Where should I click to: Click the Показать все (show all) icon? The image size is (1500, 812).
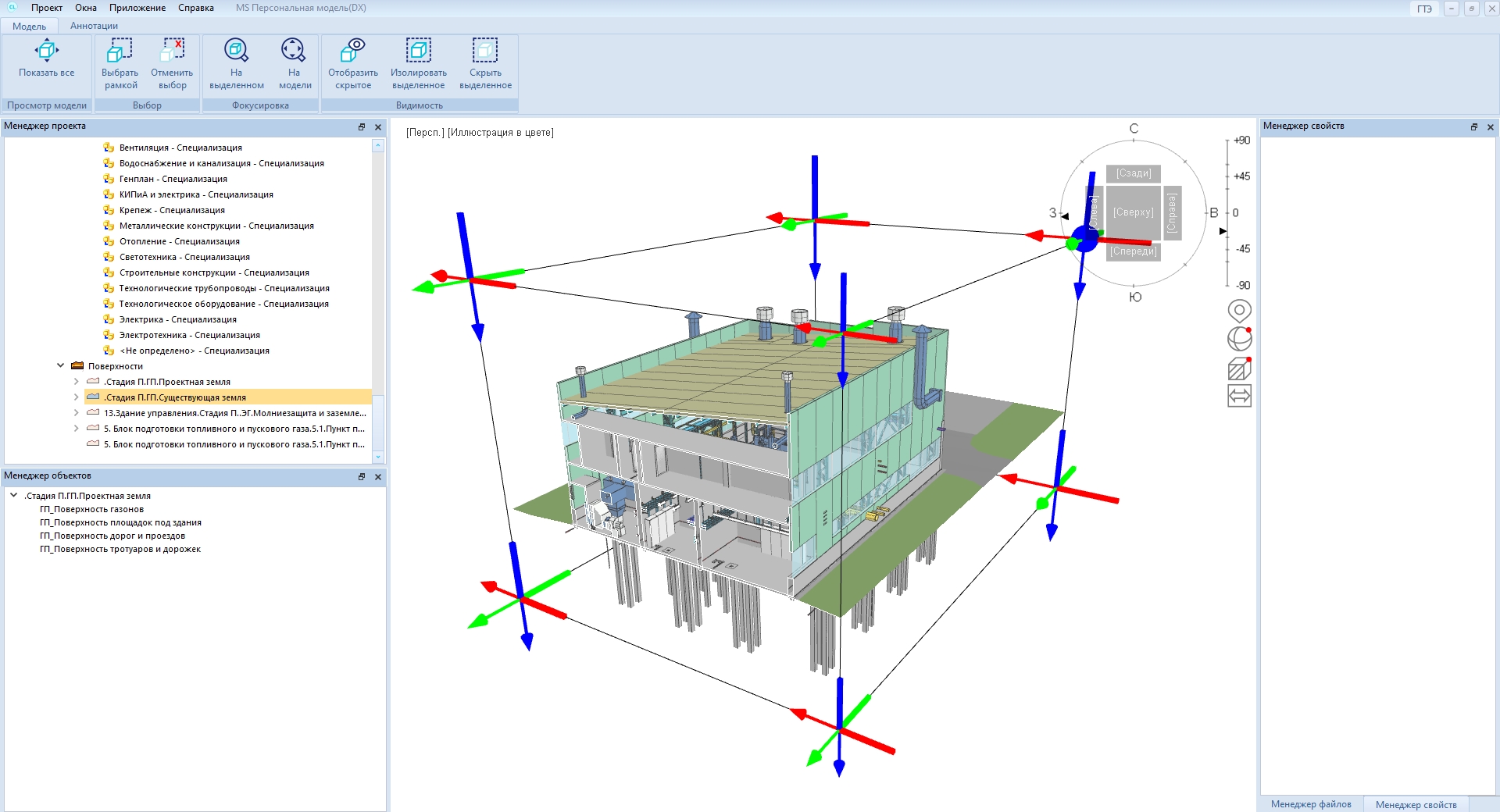point(46,52)
